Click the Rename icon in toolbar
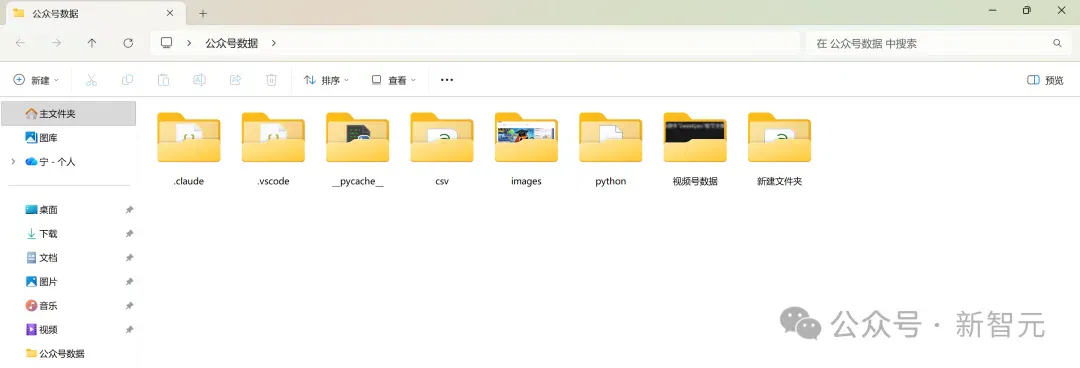1080x368 pixels. point(199,80)
